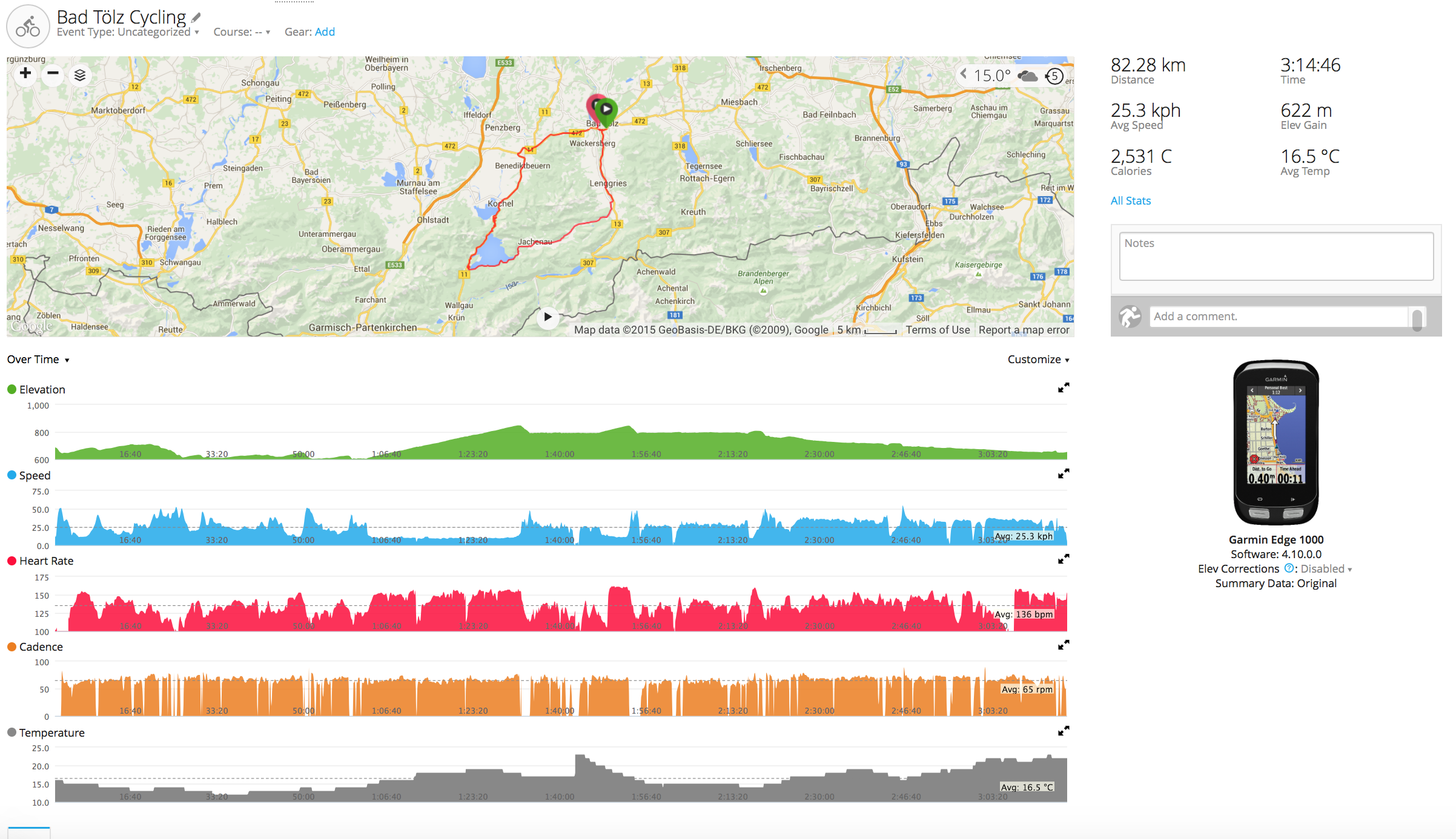This screenshot has height=839, width=1456.
Task: Click the cycling activity type icon
Action: point(28,26)
